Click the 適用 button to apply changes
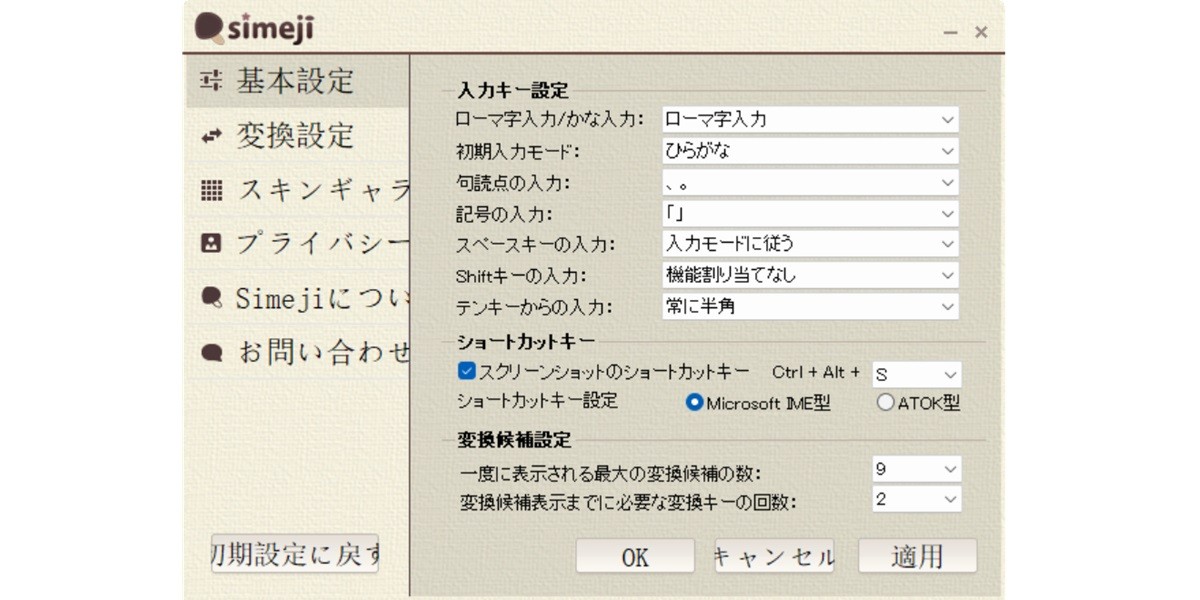Screen dimensions: 1200x600 coord(917,555)
